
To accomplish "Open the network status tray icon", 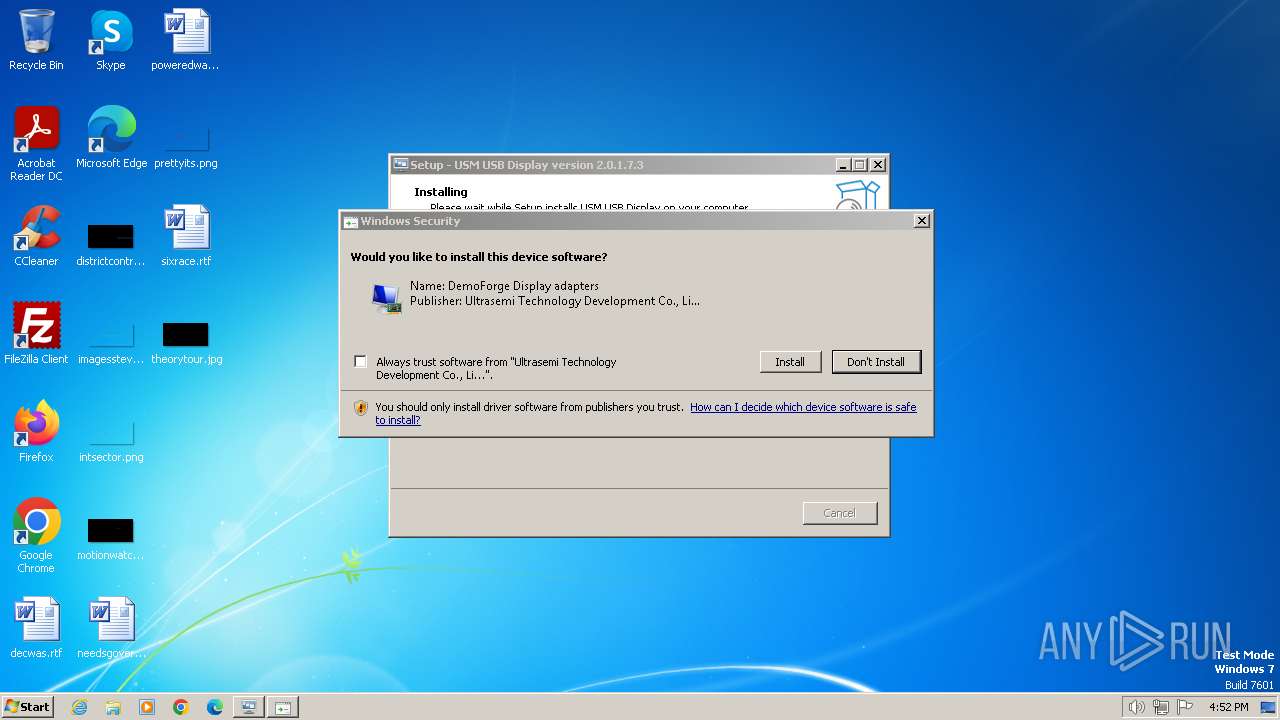I will coord(1161,707).
